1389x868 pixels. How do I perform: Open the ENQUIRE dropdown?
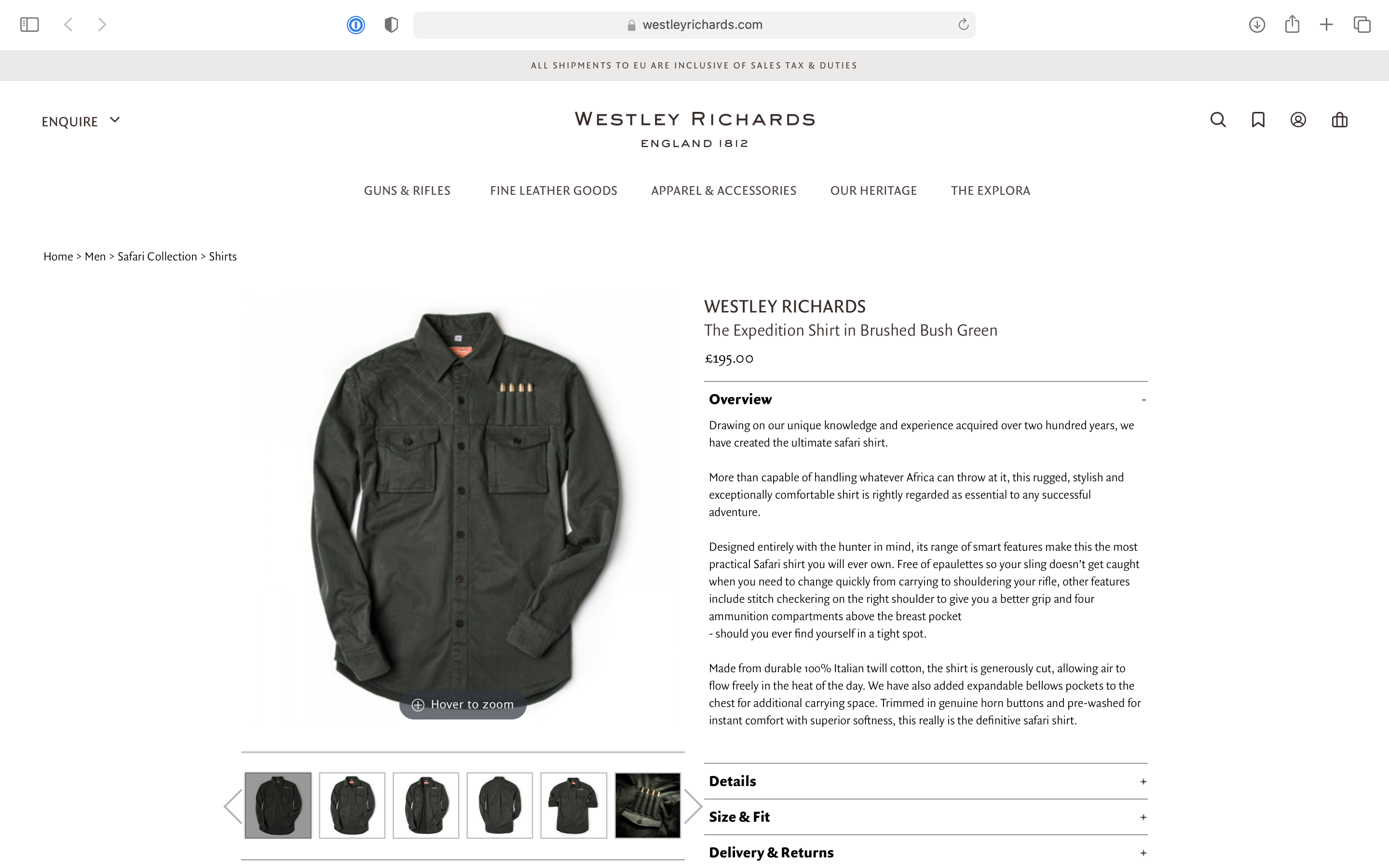point(81,121)
